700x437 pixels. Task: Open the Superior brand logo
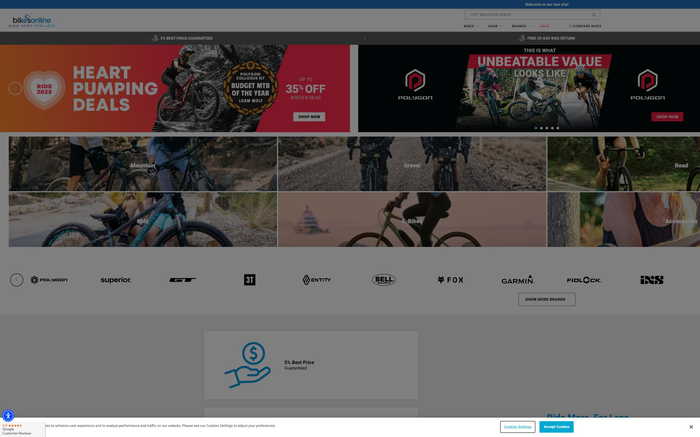click(x=116, y=280)
